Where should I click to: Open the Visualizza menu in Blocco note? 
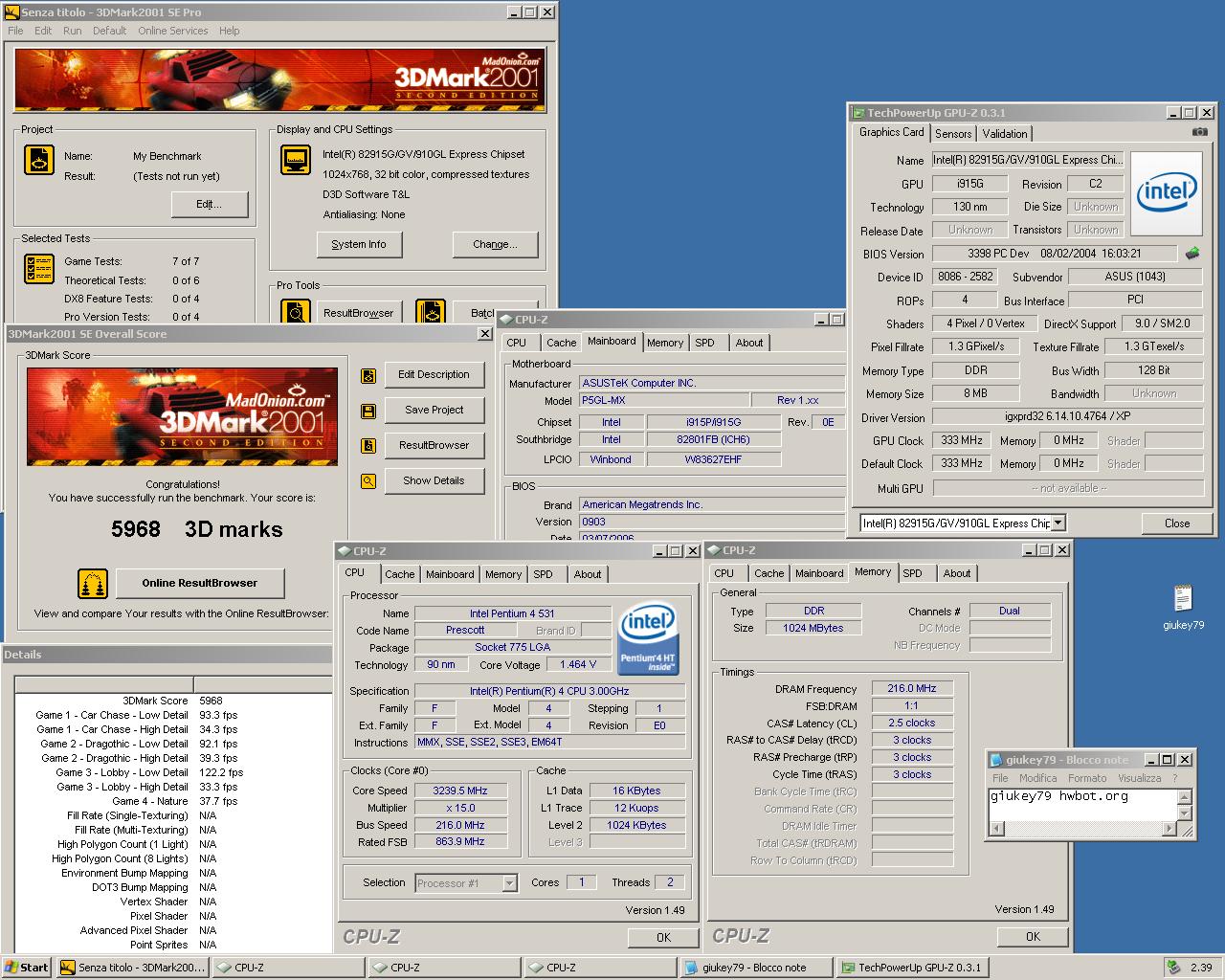pos(1139,778)
